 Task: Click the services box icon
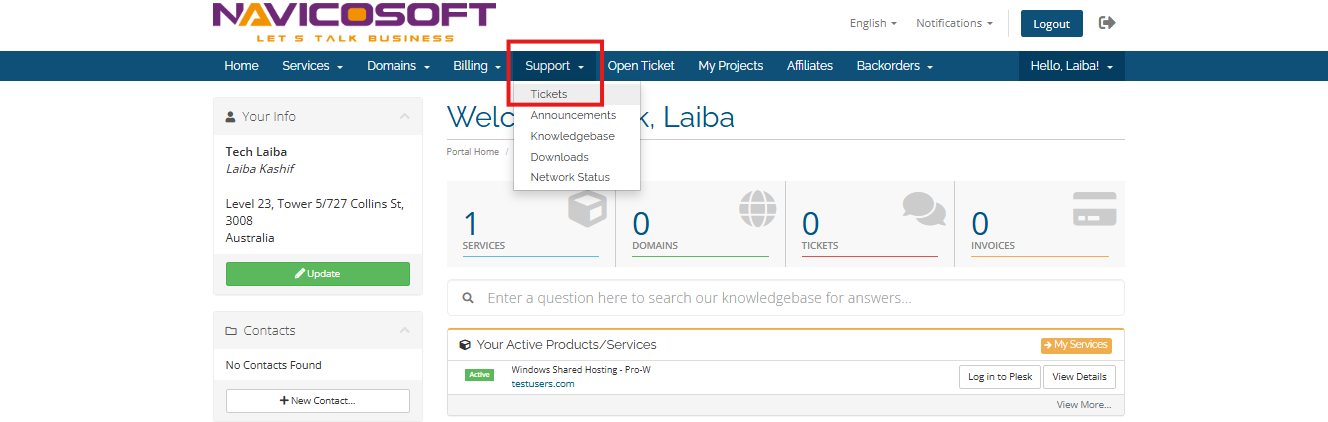pyautogui.click(x=586, y=209)
